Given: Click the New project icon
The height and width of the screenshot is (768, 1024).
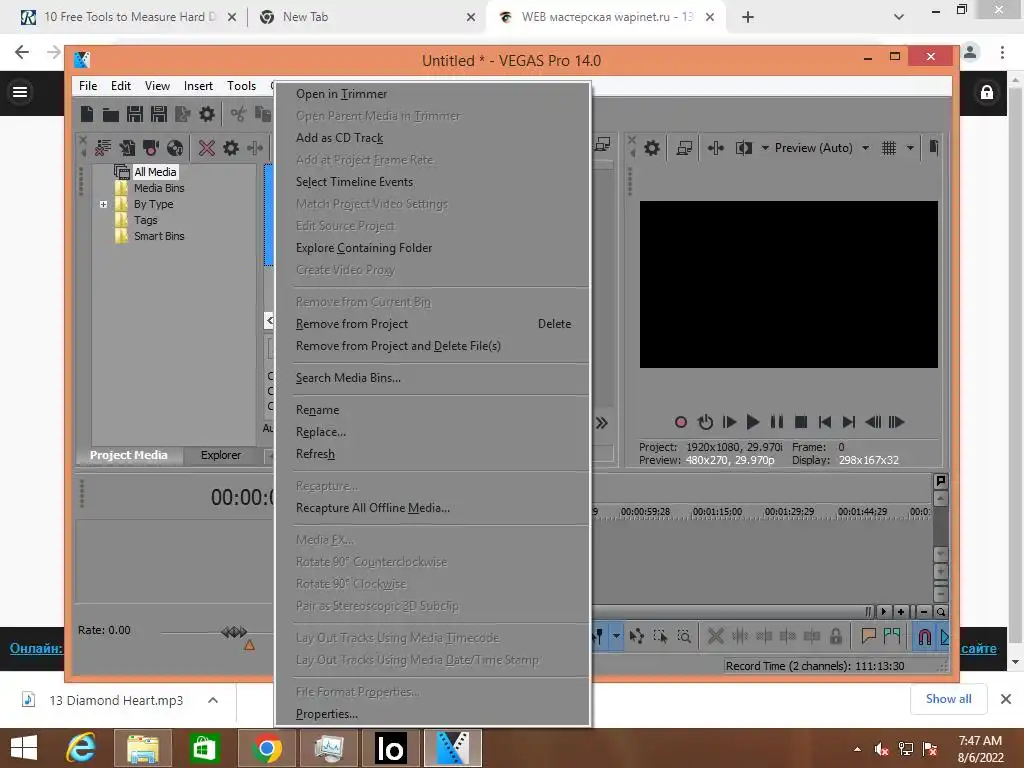Looking at the screenshot, I should [x=87, y=114].
